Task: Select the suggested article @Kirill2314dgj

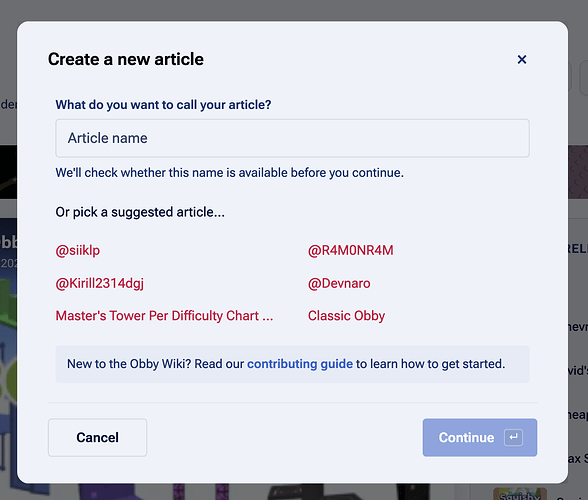Action: [100, 283]
